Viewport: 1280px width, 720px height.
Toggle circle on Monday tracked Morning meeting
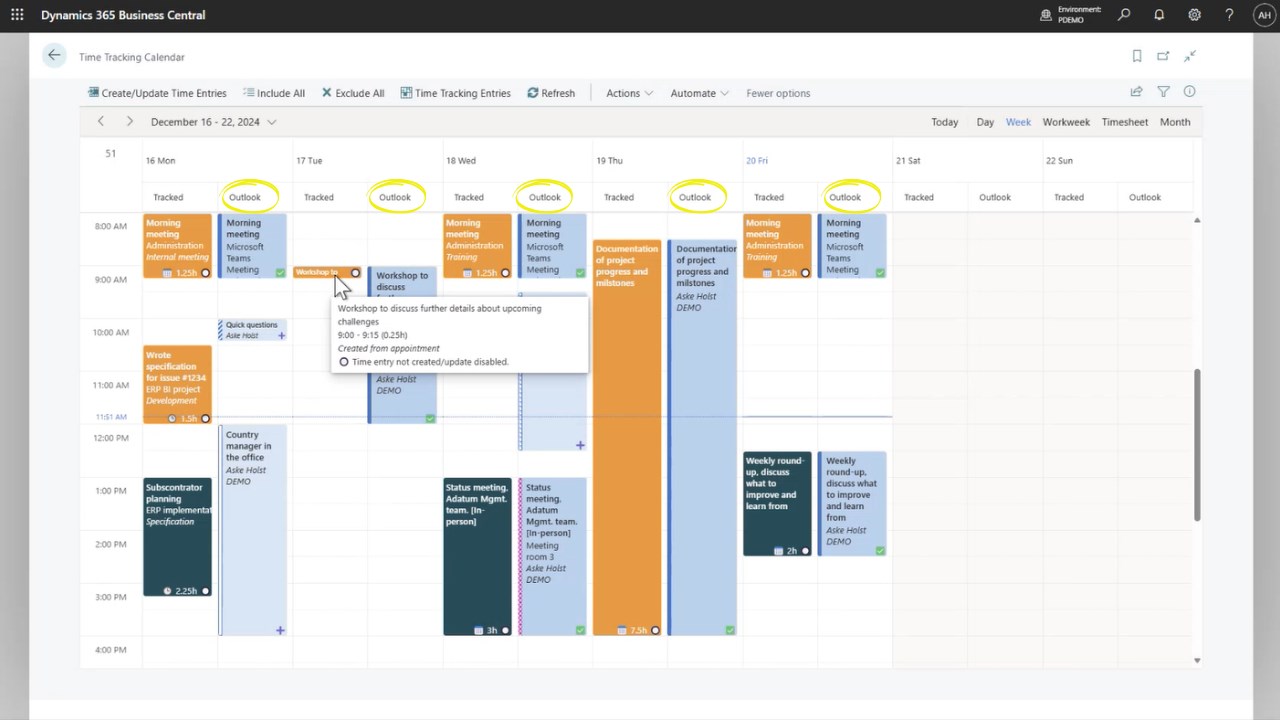(206, 273)
